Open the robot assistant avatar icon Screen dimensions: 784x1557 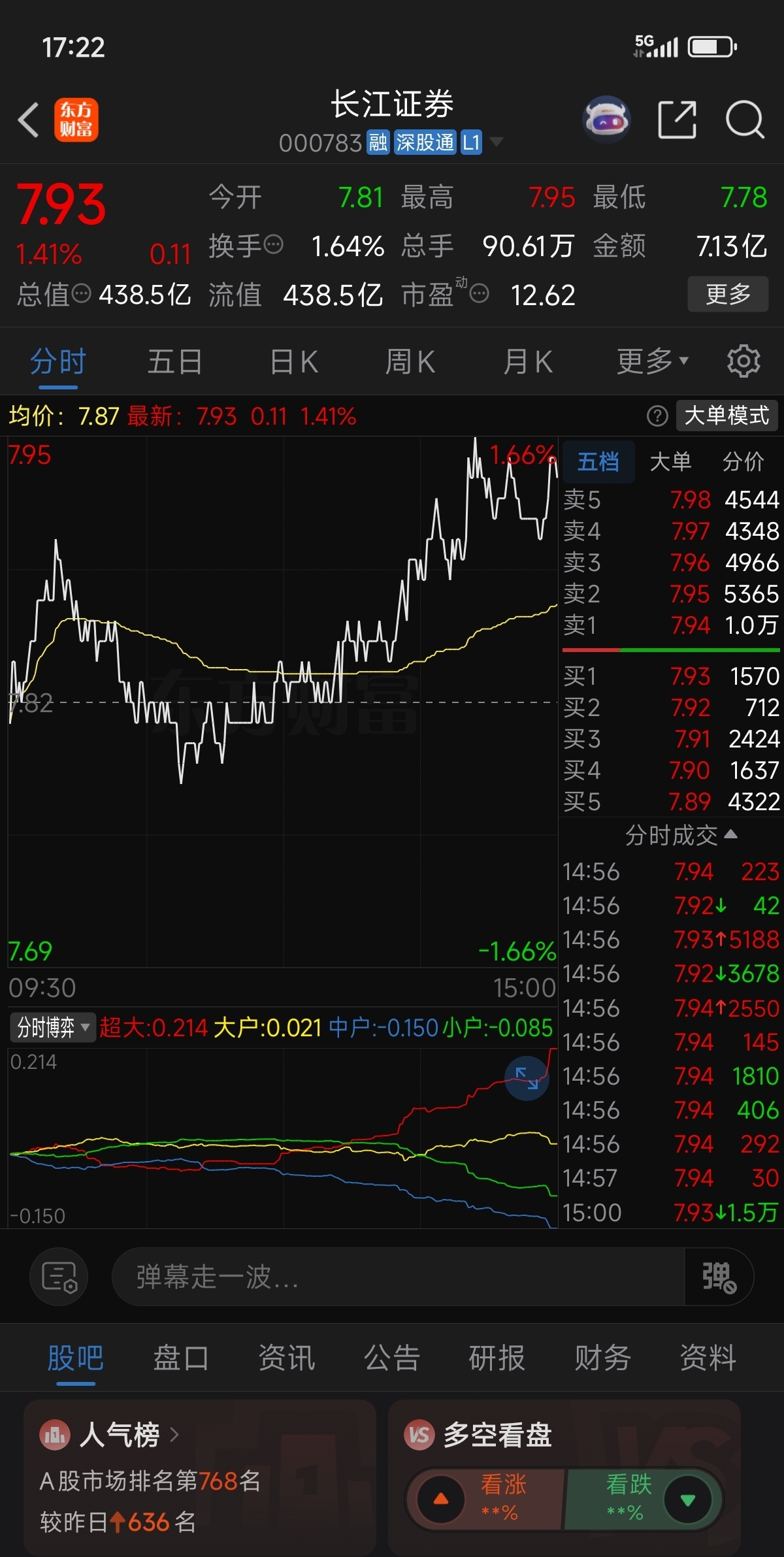tap(606, 120)
